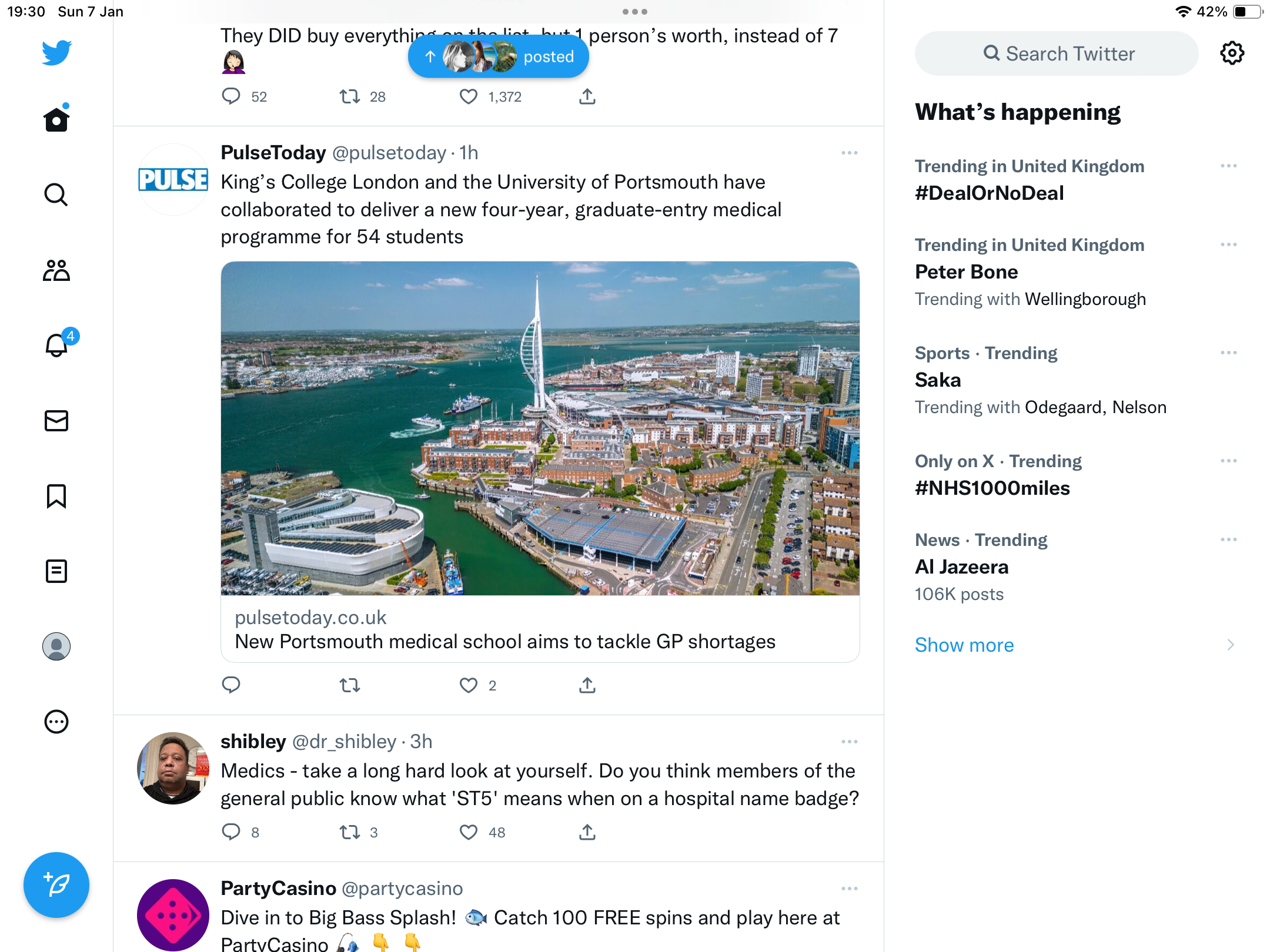The height and width of the screenshot is (952, 1270).
Task: Tap the new posts pill
Action: pos(499,56)
